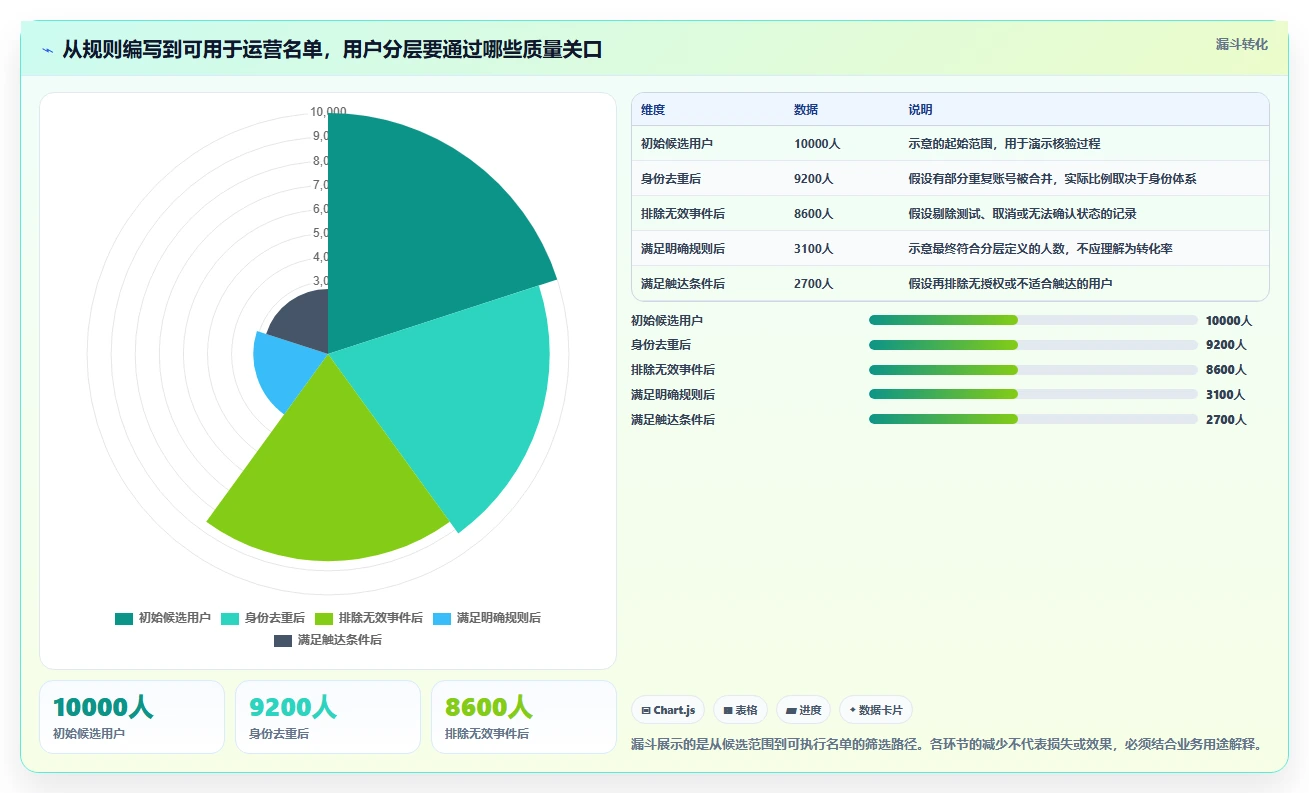Select the 进度 tag button

[803, 710]
